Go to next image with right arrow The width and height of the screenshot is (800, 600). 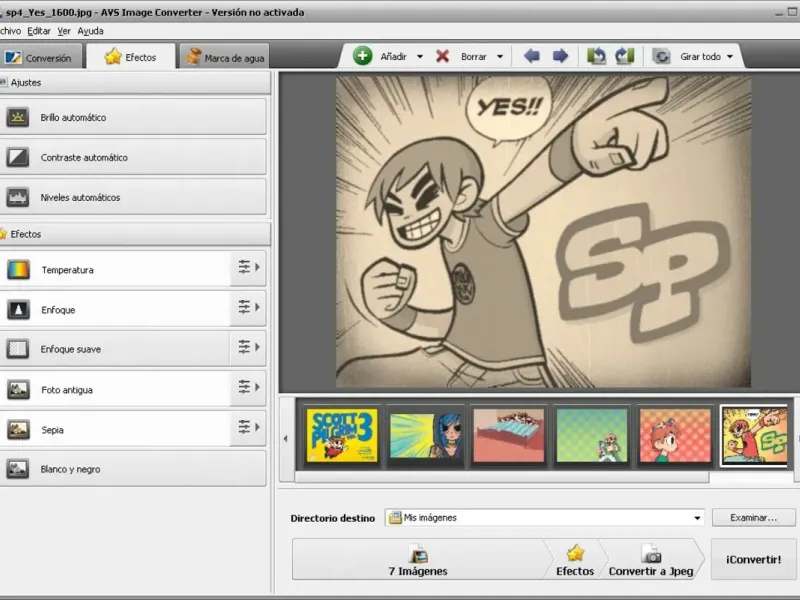click(x=560, y=56)
